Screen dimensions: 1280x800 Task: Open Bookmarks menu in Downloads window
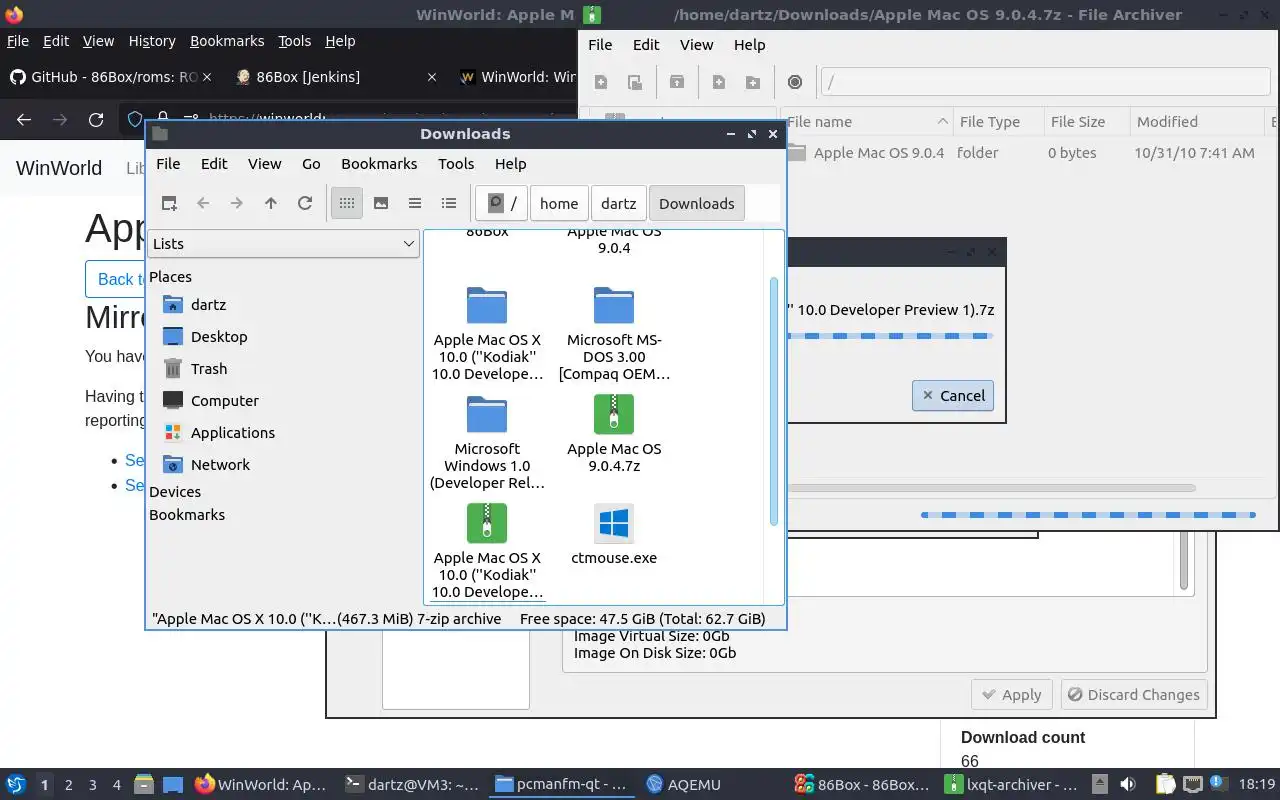[379, 164]
